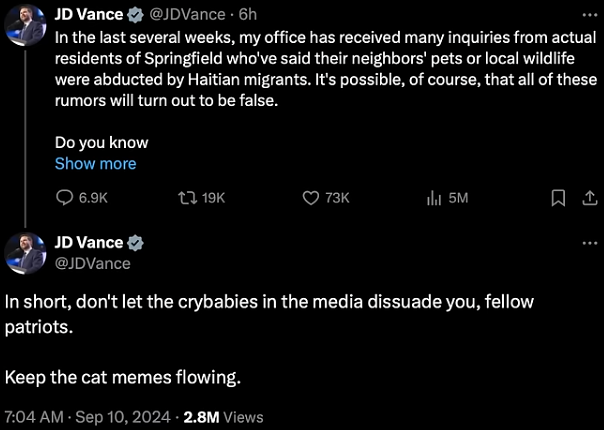Click the 73K likes count
Viewport: 604px width, 430px height.
[338, 198]
